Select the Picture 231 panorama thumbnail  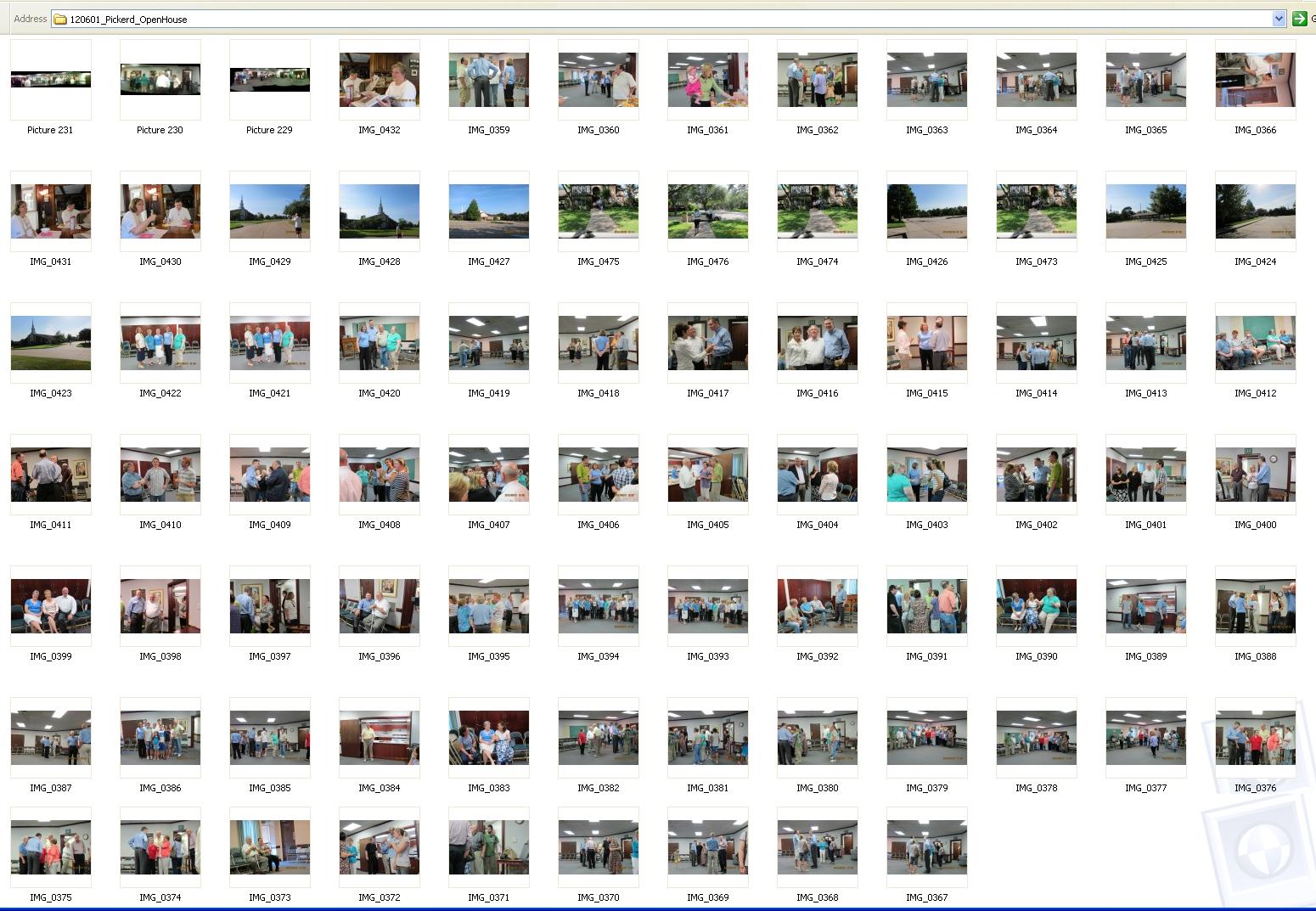click(x=51, y=80)
